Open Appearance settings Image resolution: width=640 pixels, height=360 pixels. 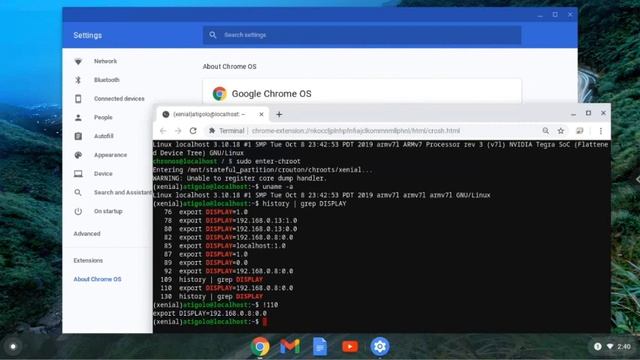point(110,155)
